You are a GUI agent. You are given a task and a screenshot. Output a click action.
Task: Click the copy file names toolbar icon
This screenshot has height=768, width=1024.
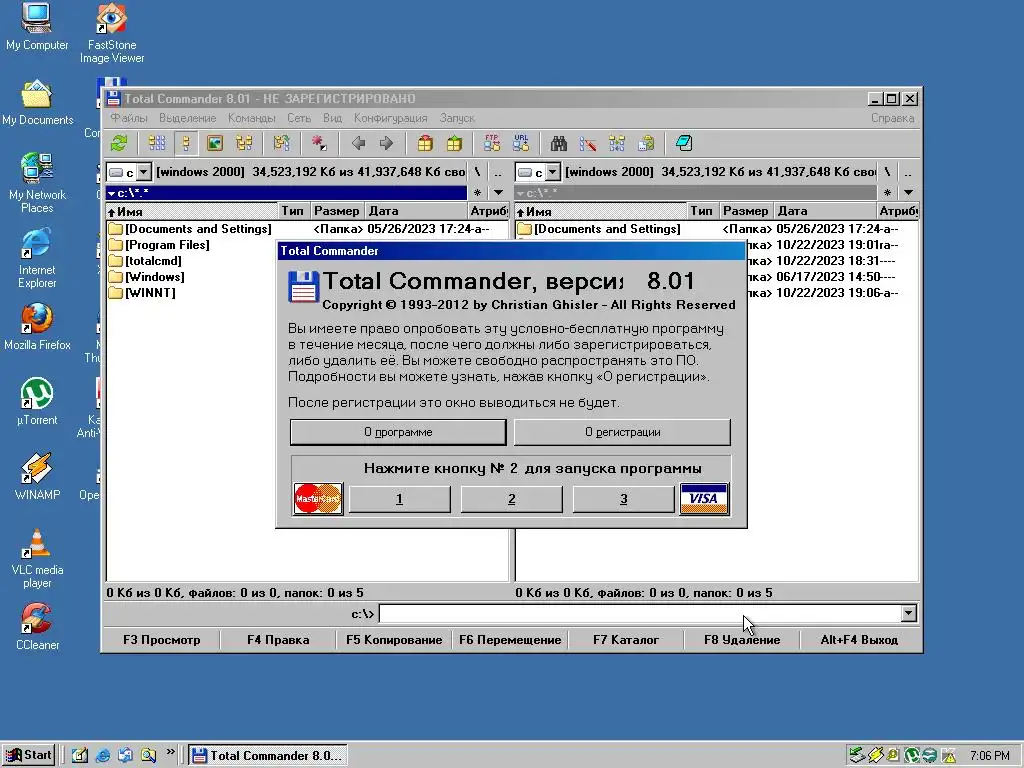(x=646, y=143)
